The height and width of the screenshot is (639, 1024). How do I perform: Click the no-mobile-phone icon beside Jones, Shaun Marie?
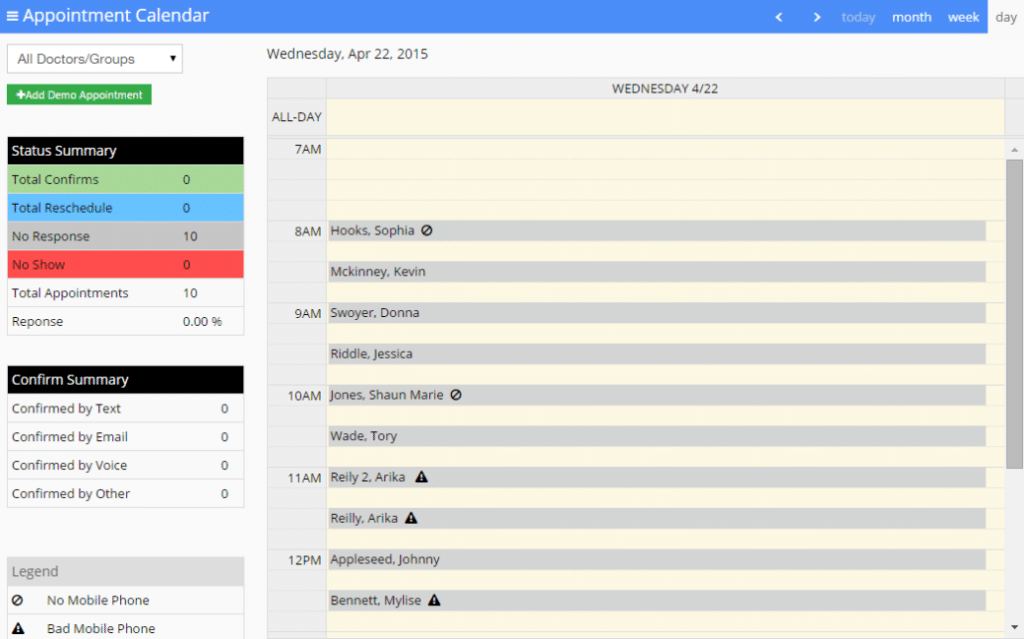tap(456, 395)
